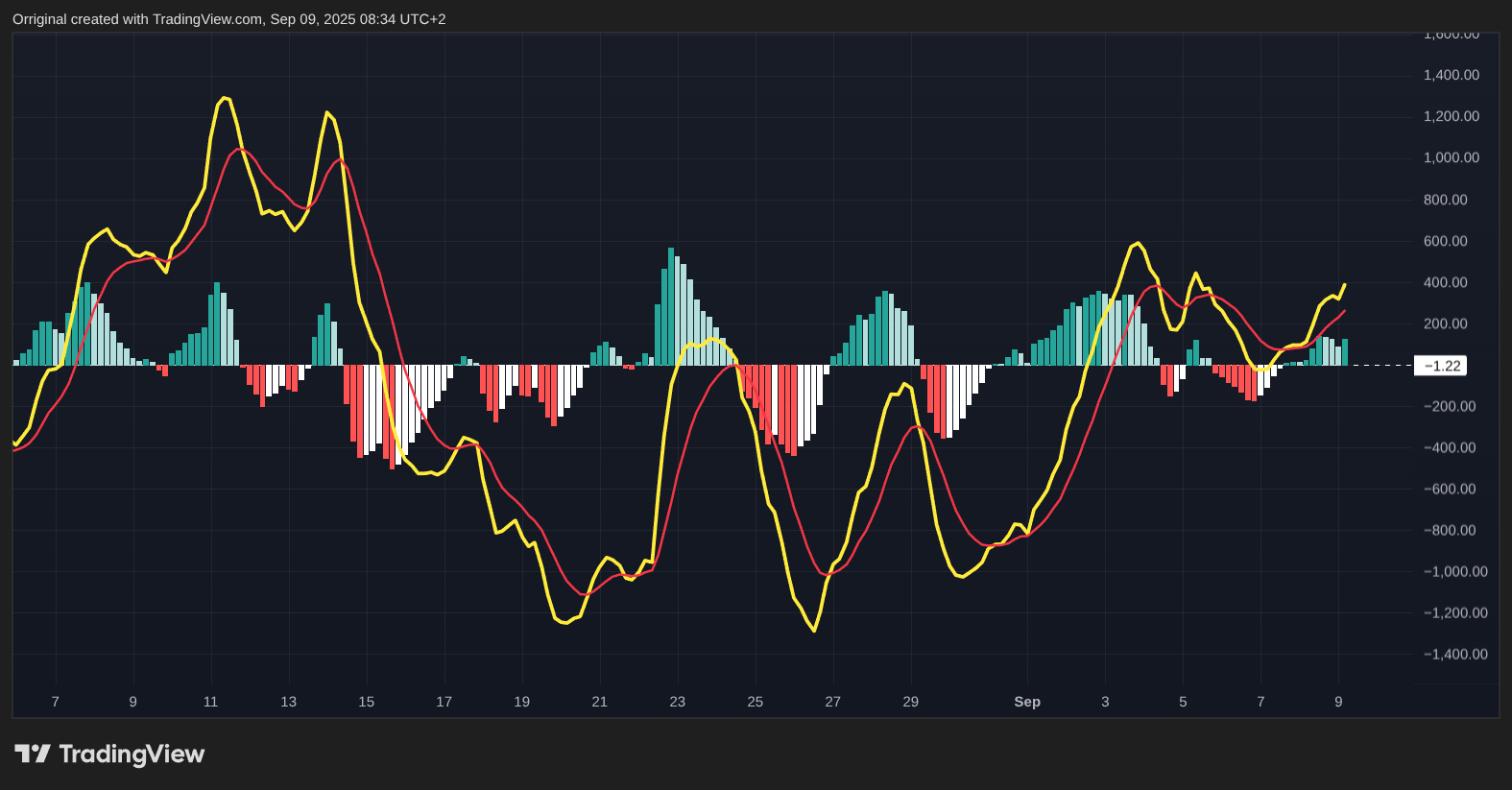
Task: Click the 1,000.00 price axis label
Action: [1451, 157]
